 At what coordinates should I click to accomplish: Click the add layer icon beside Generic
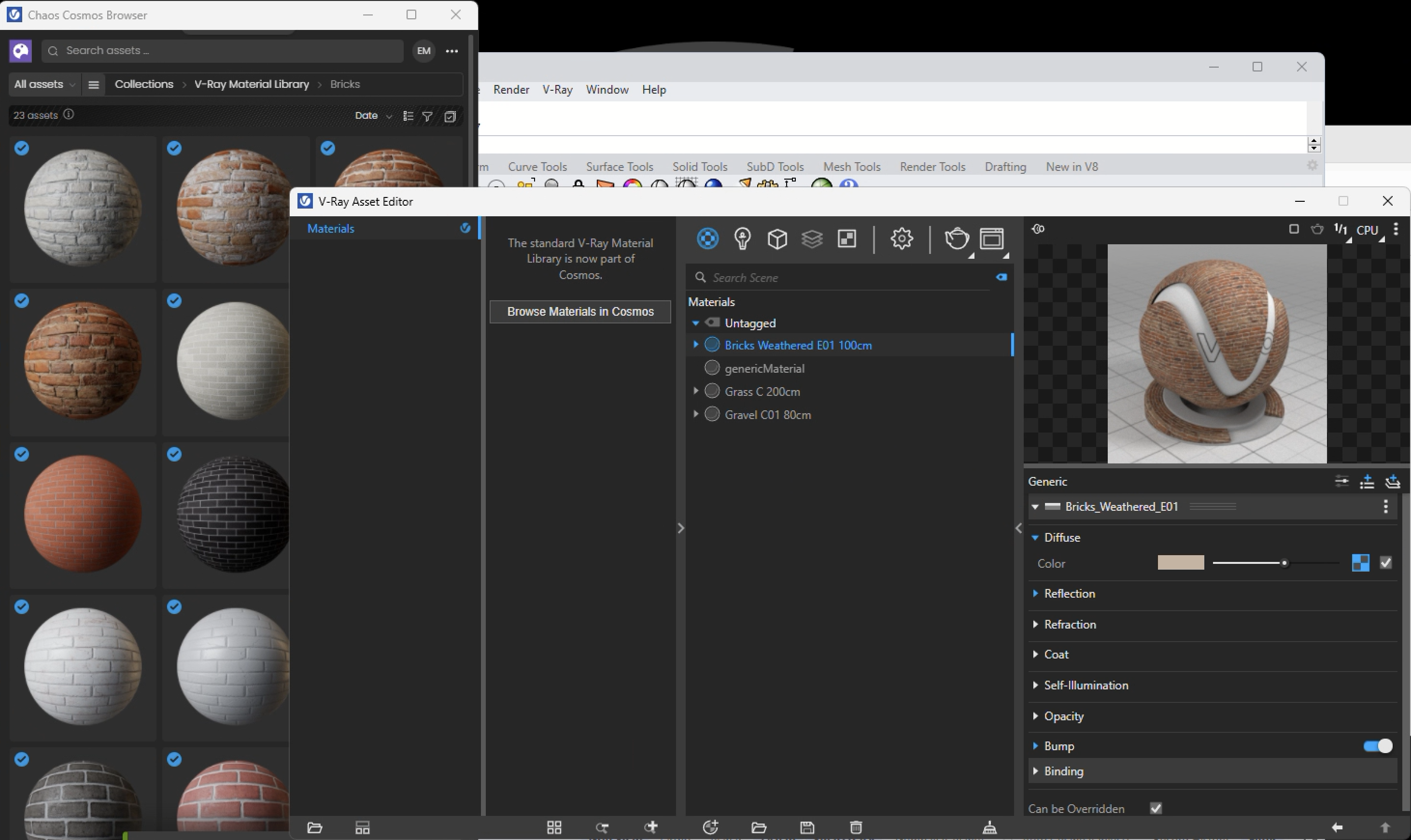[x=1392, y=481]
